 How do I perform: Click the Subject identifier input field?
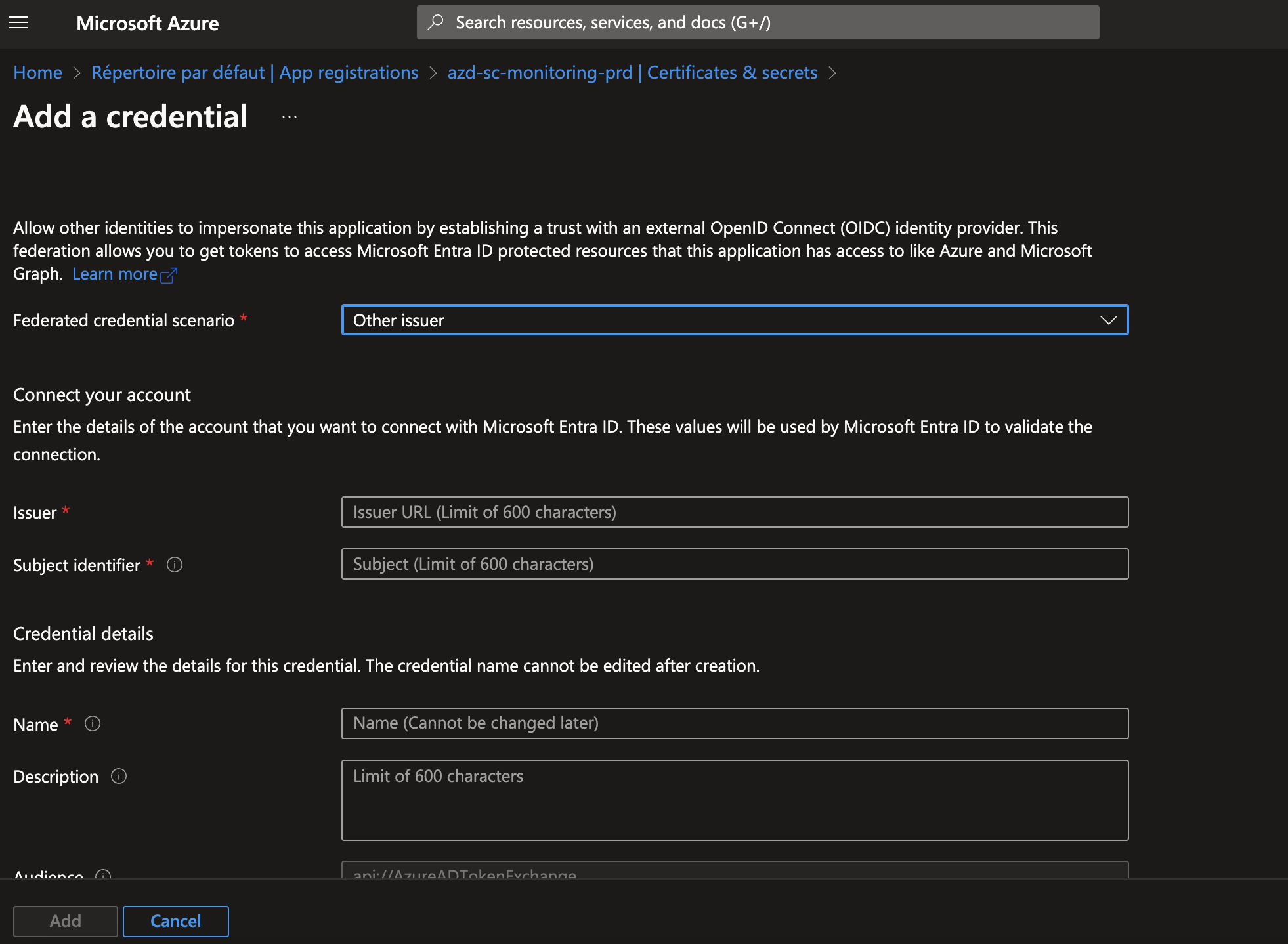[x=735, y=564]
